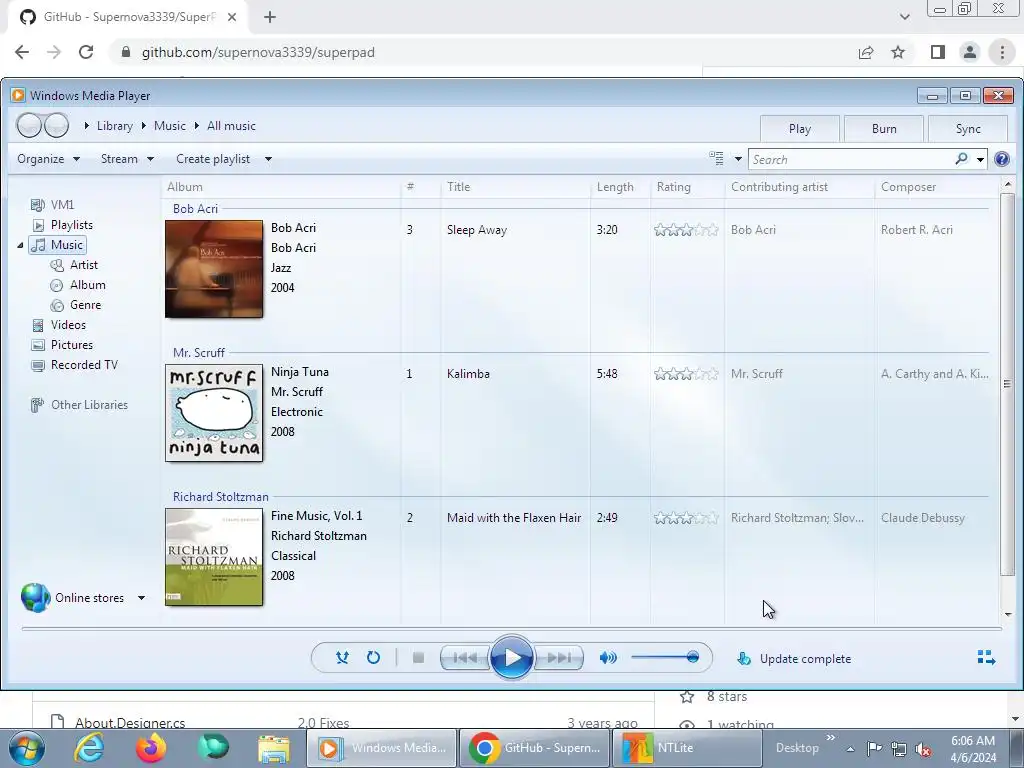This screenshot has width=1024, height=768.
Task: Expand Online stores dropdown arrow
Action: point(141,598)
